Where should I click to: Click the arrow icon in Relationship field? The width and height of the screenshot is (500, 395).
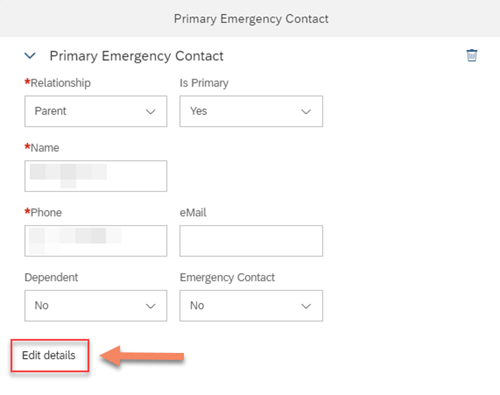(x=151, y=112)
